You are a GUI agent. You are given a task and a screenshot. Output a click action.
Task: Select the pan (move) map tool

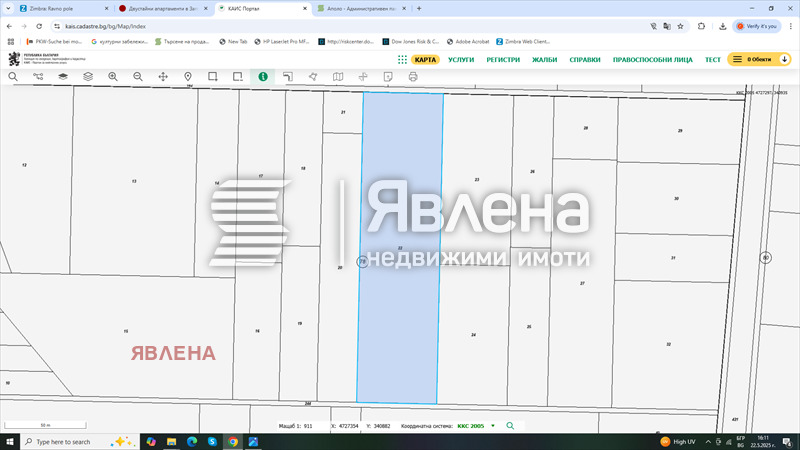point(163,76)
